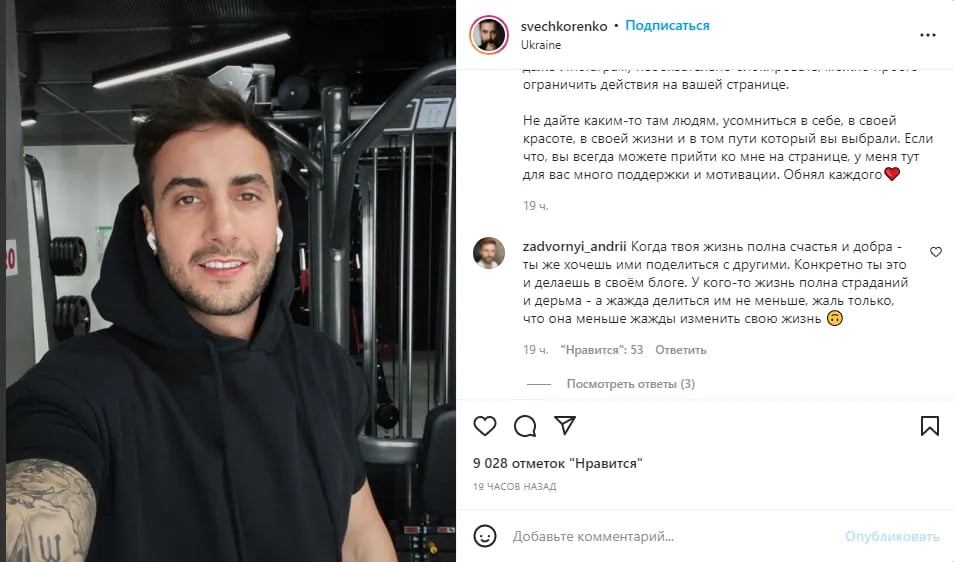Viewport: 954px width, 562px height.
Task: Open svechkorenko's profile avatar
Action: pyautogui.click(x=489, y=35)
